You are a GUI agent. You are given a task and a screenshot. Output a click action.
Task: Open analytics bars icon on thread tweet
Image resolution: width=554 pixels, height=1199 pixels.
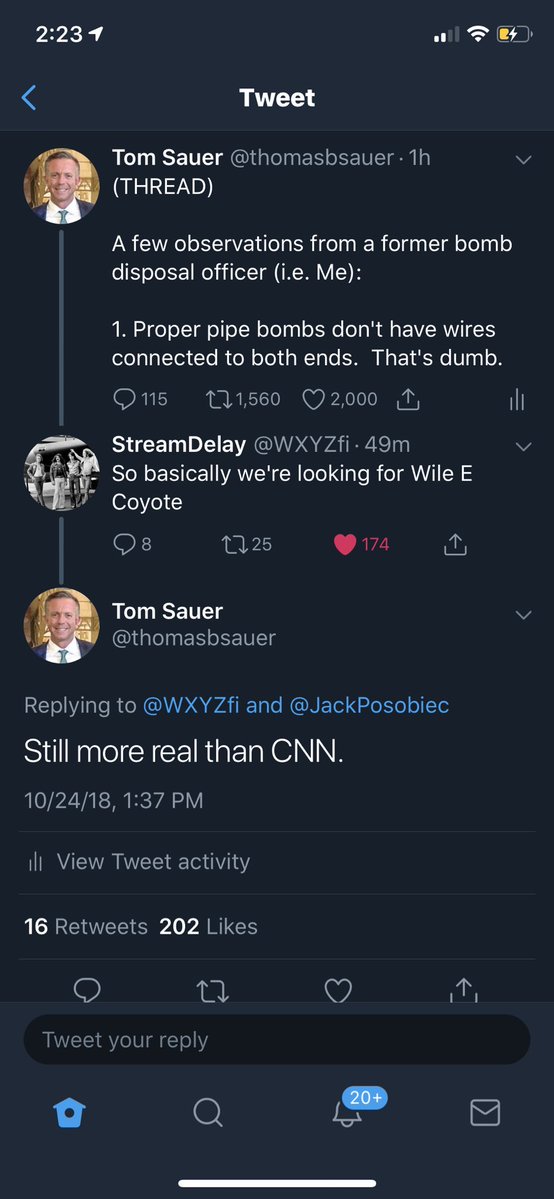pos(517,399)
